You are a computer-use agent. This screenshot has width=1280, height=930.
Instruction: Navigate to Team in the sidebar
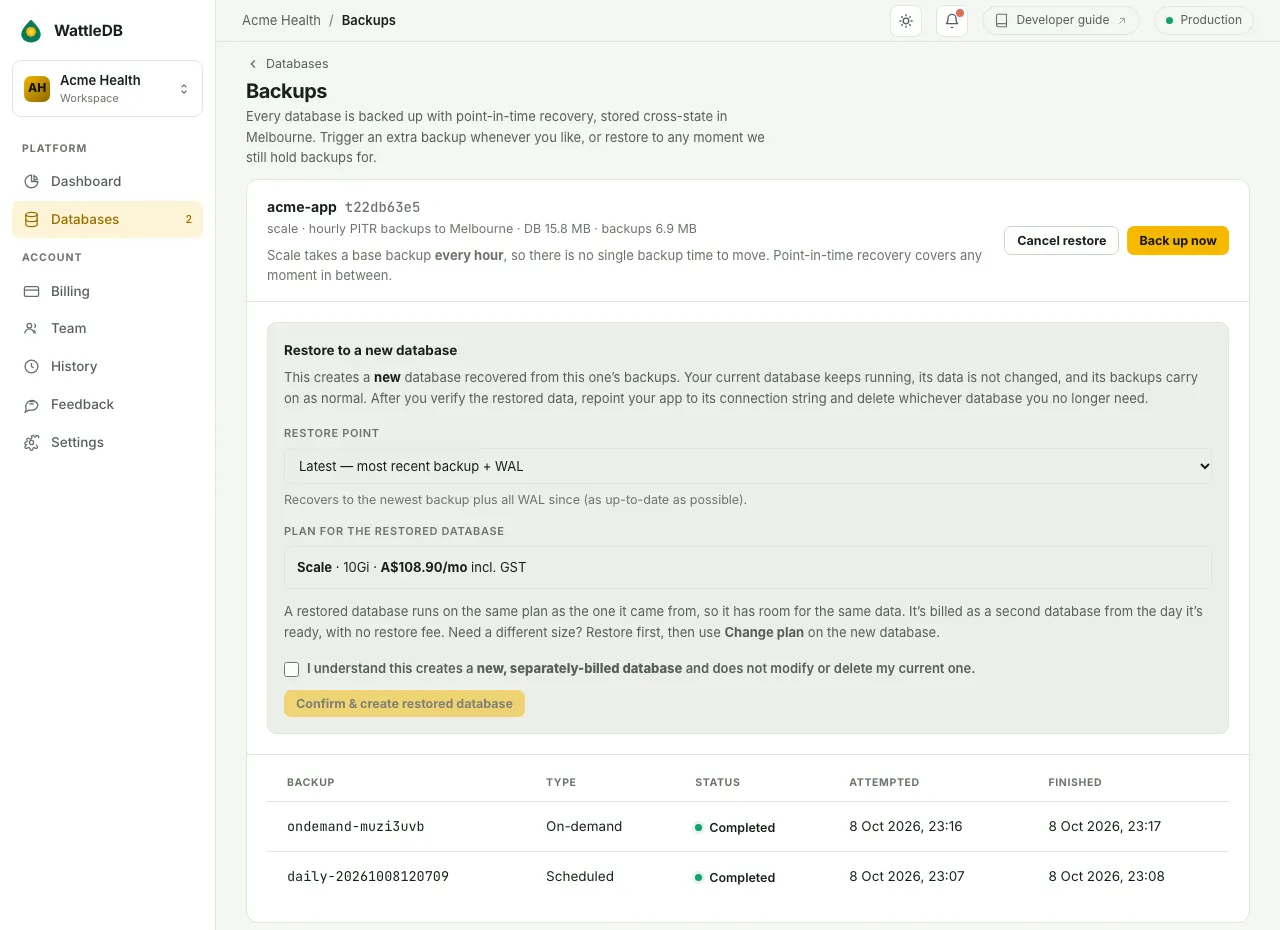108,328
